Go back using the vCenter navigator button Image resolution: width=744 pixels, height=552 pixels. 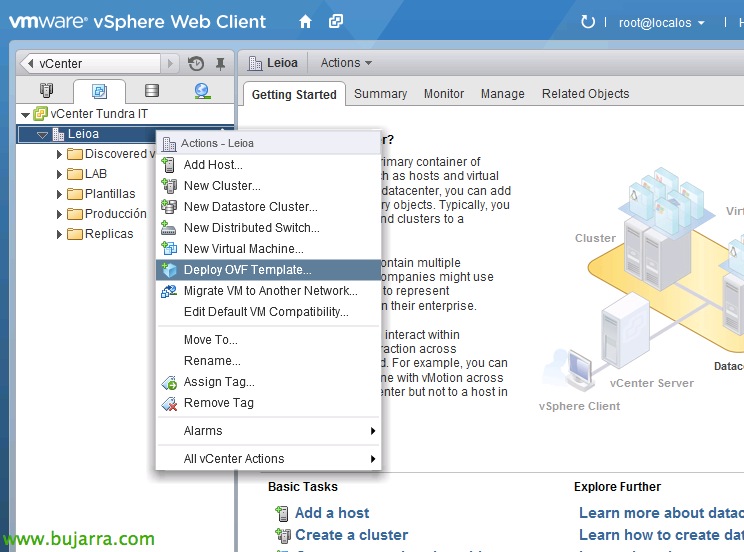tap(90, 63)
